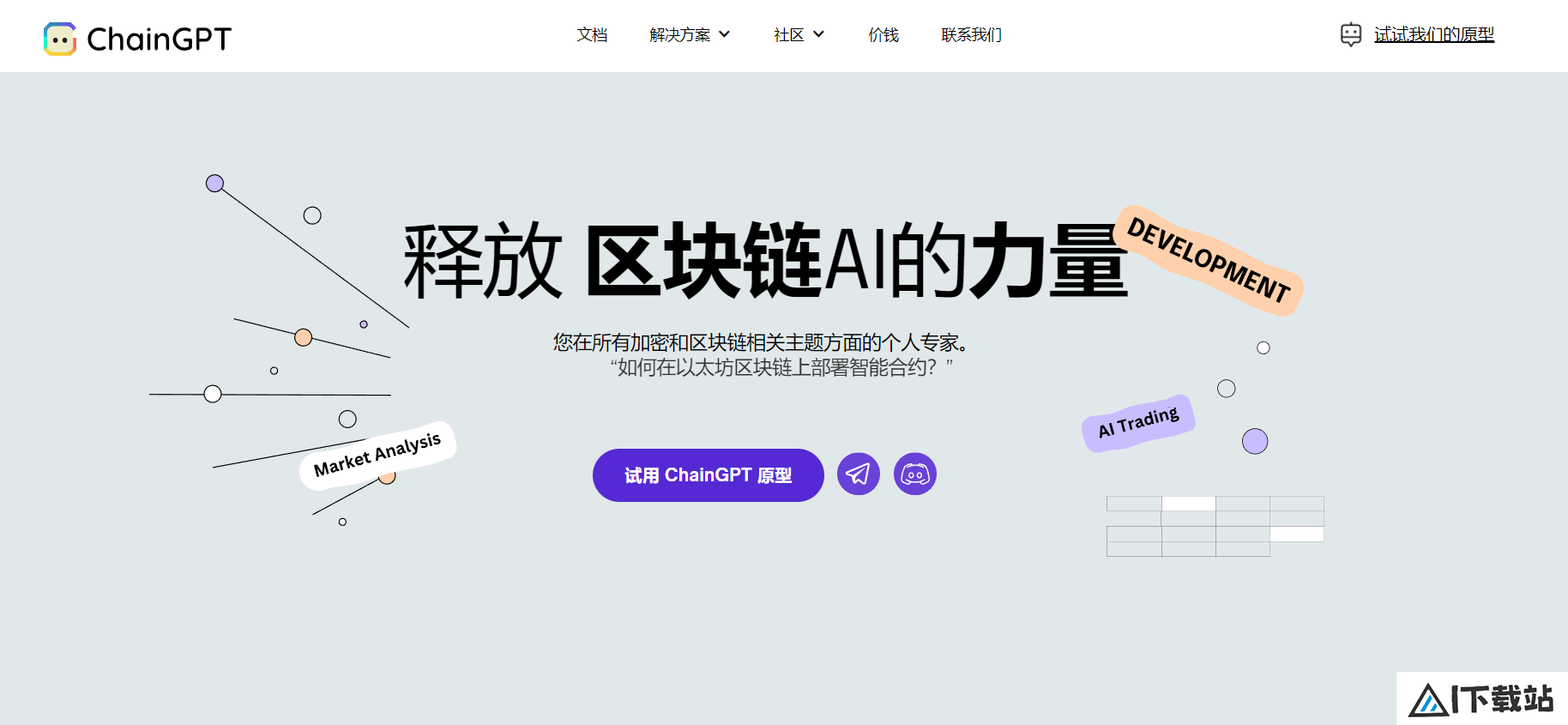
Task: Expand the 解决方案 dropdown chevron
Action: 724,34
